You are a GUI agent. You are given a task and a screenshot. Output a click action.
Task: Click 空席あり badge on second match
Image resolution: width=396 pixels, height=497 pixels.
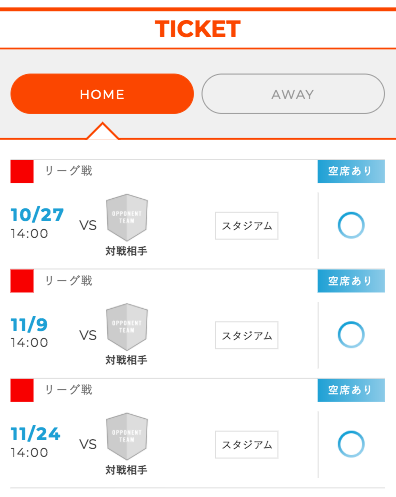coord(351,281)
